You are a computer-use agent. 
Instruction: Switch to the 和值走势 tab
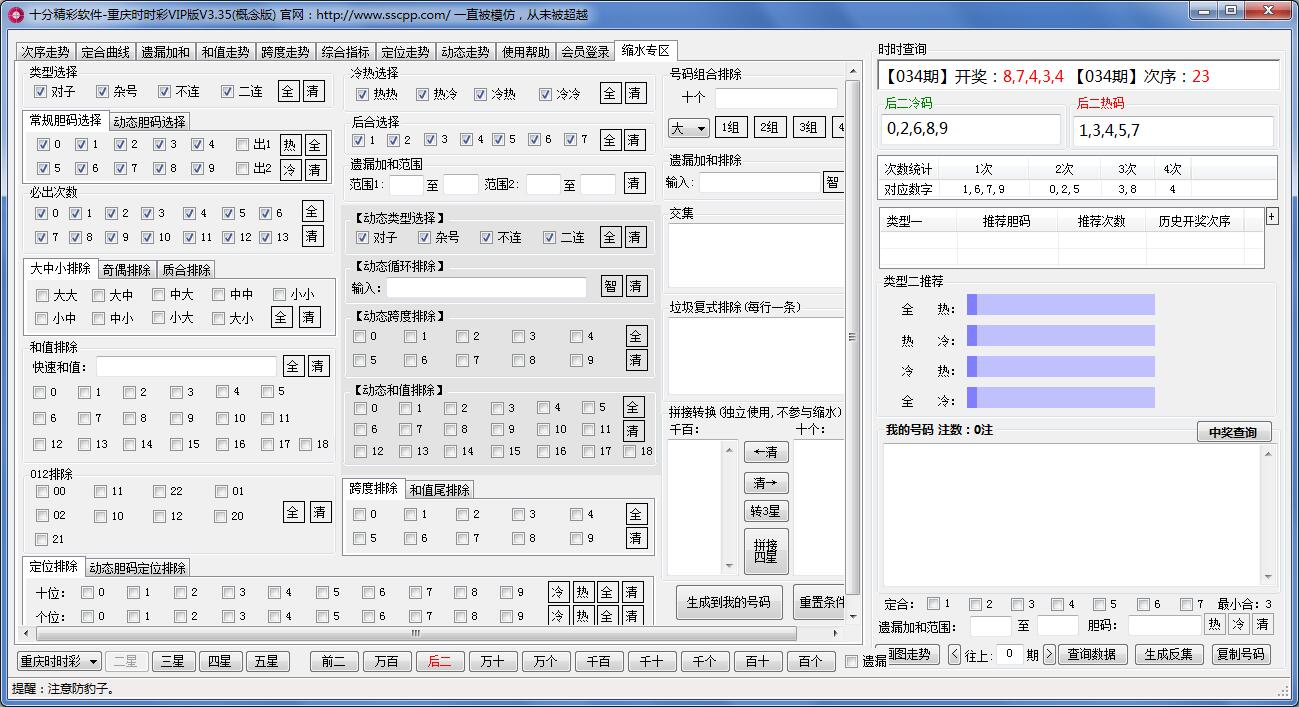point(224,52)
